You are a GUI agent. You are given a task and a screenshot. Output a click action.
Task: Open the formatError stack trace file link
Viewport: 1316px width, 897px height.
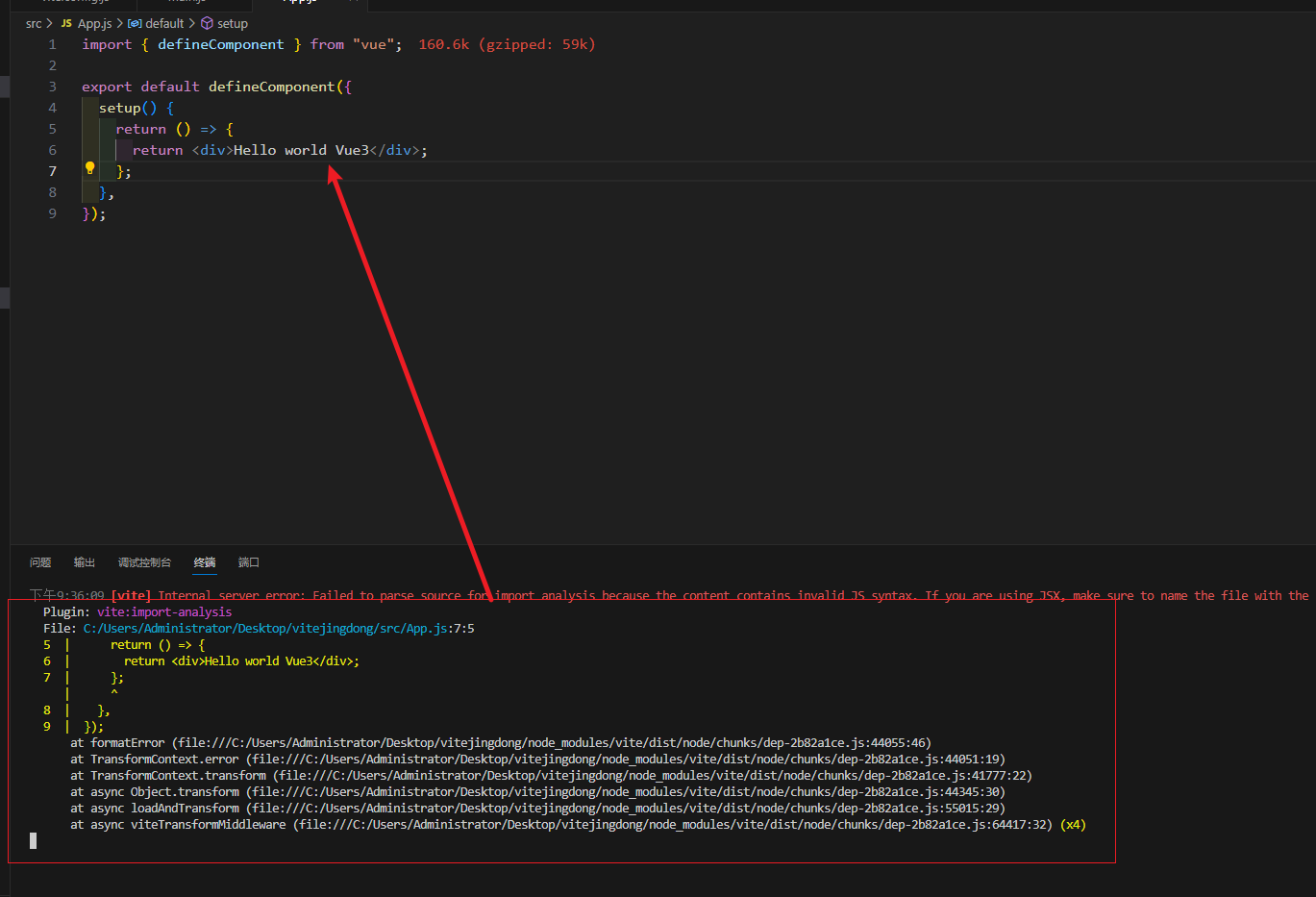coord(553,742)
